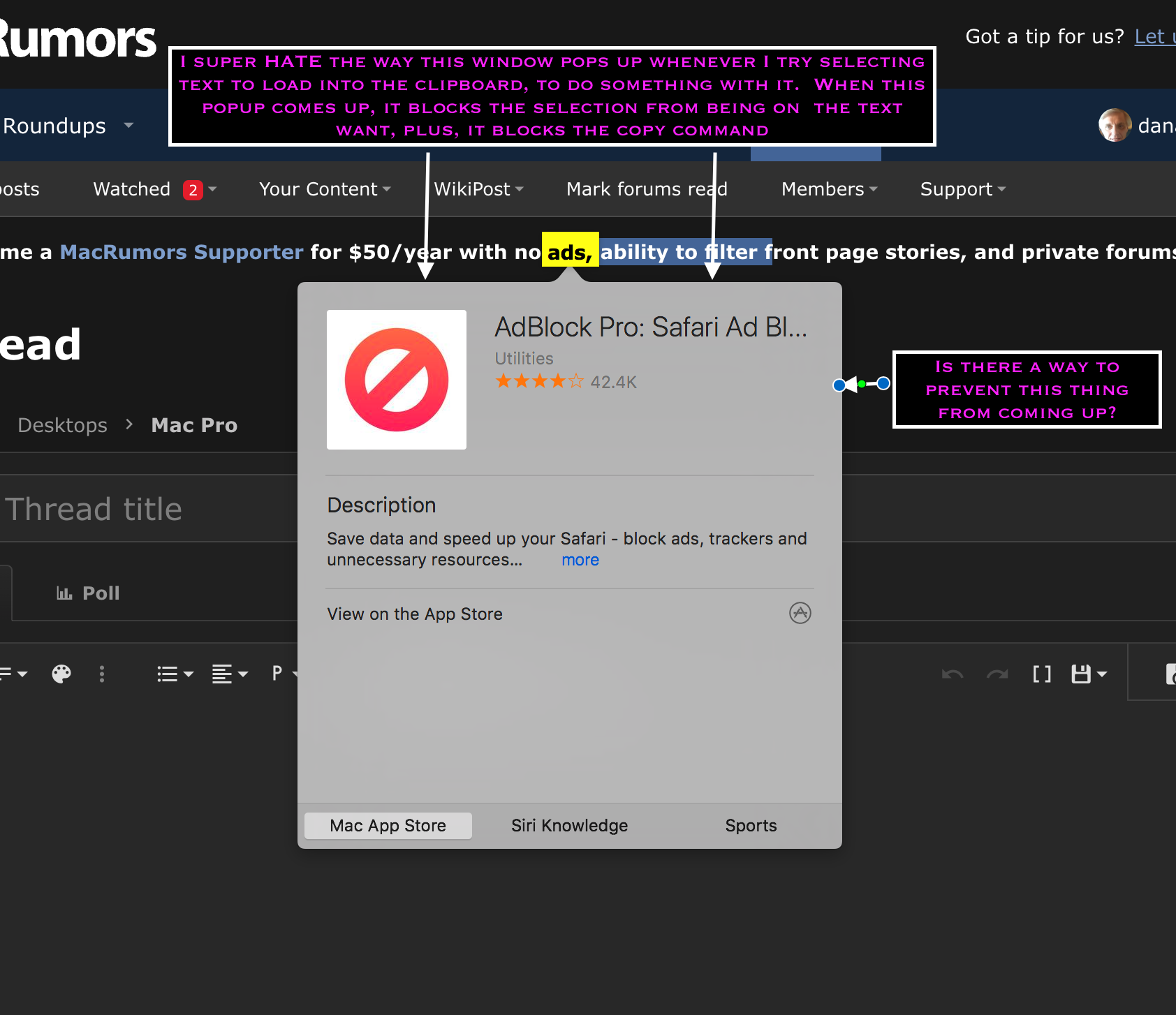This screenshot has height=1015, width=1176.
Task: Open the Watched menu
Action: (132, 189)
